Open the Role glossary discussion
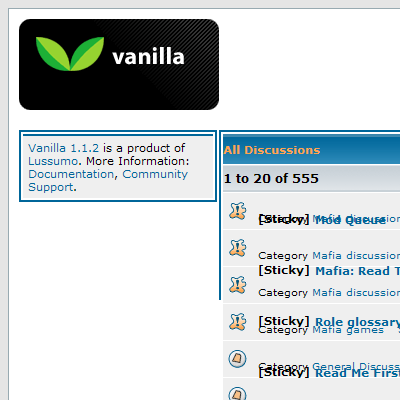 357,322
